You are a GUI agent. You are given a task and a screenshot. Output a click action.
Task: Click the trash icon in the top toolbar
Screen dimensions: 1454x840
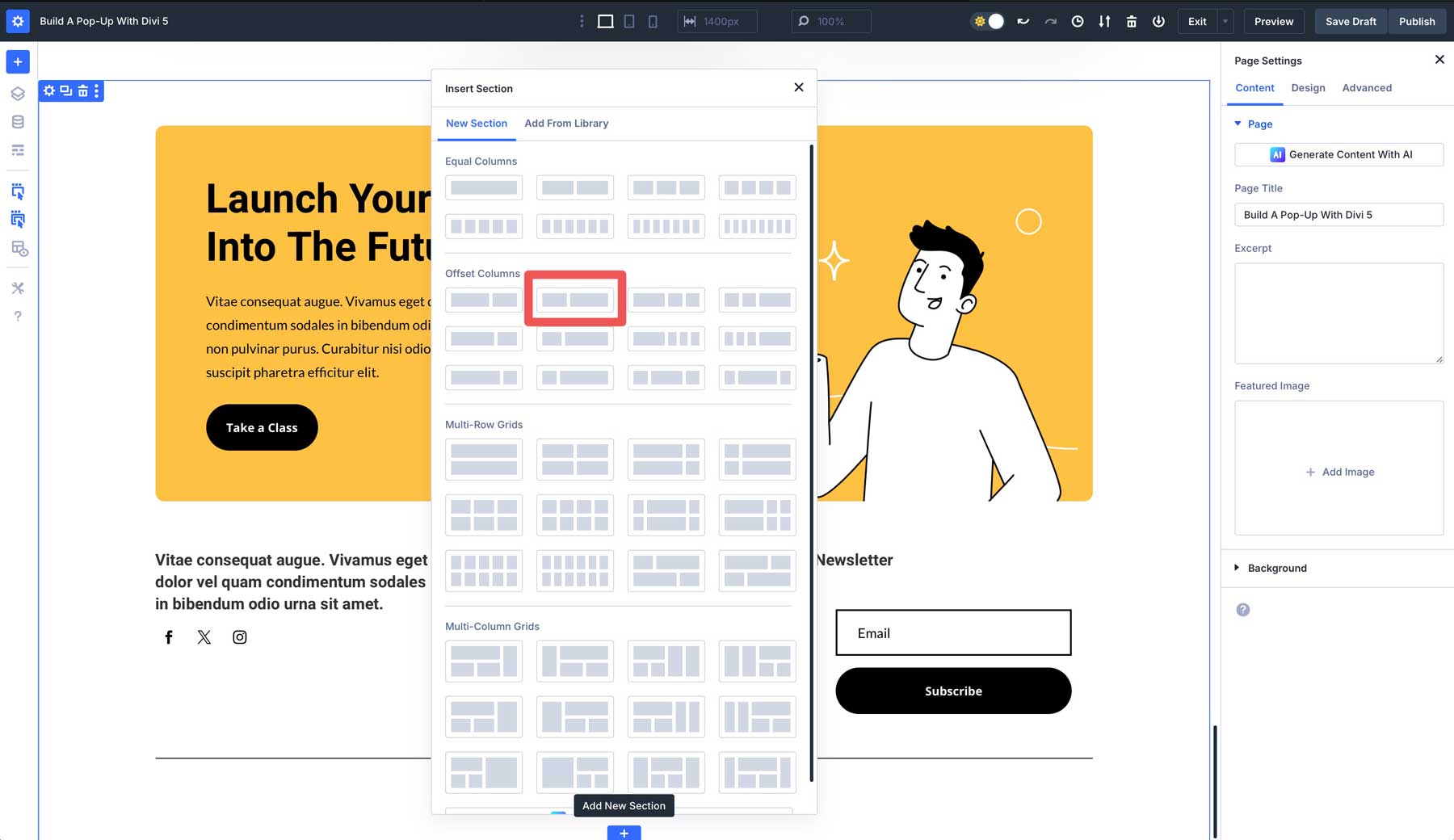[1132, 22]
